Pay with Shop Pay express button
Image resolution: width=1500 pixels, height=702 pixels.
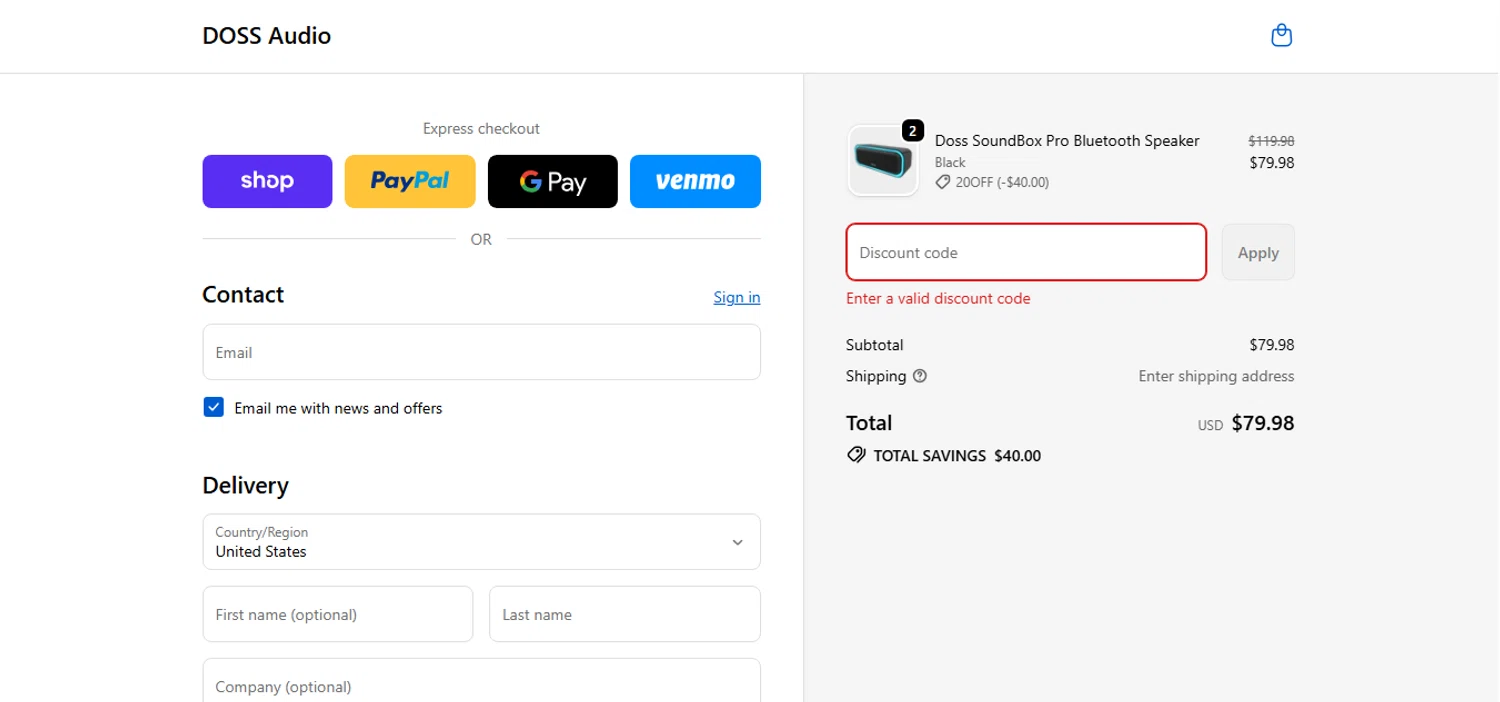[267, 181]
